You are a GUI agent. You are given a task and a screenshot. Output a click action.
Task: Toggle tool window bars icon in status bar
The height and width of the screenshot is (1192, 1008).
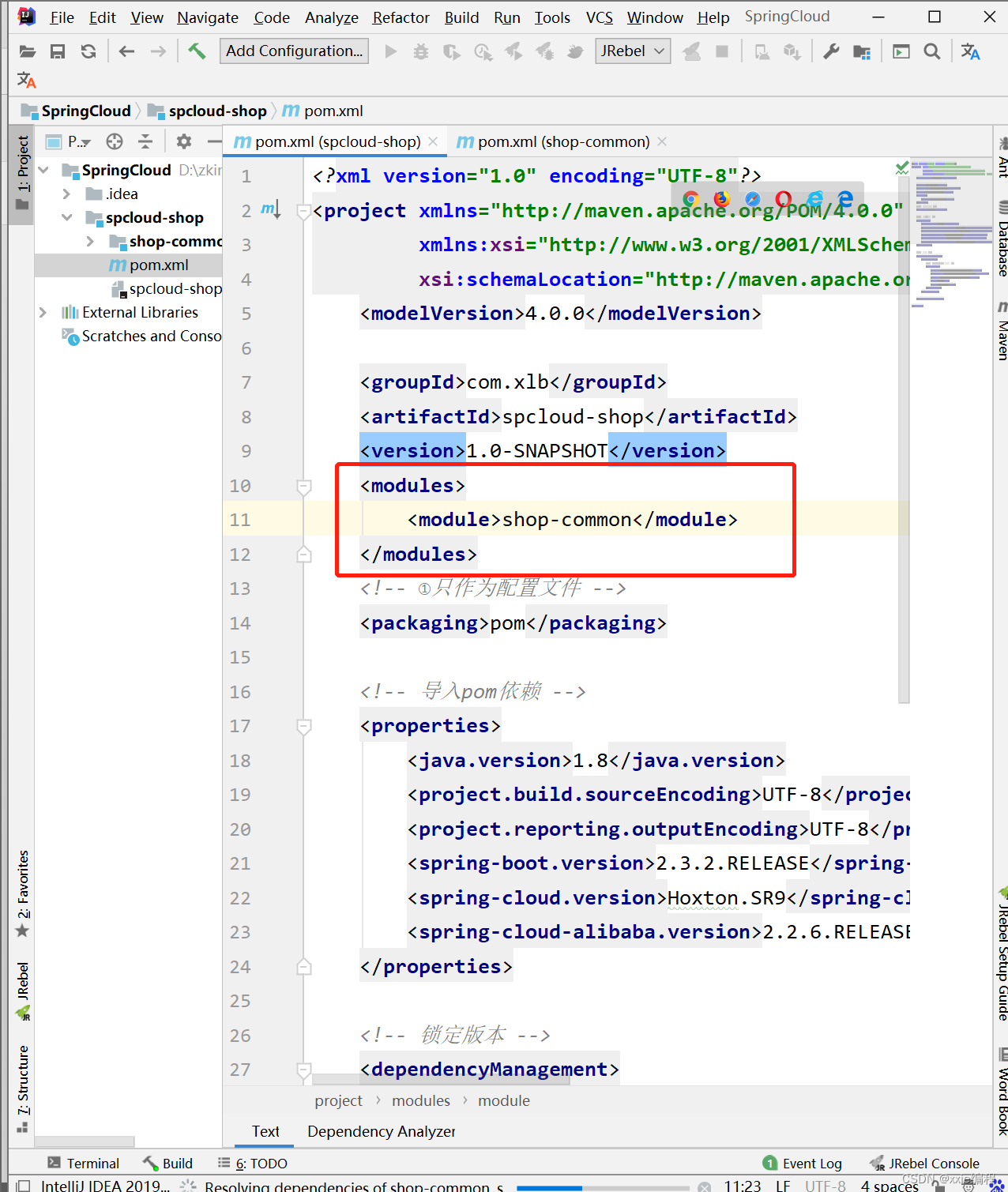[x=24, y=1186]
